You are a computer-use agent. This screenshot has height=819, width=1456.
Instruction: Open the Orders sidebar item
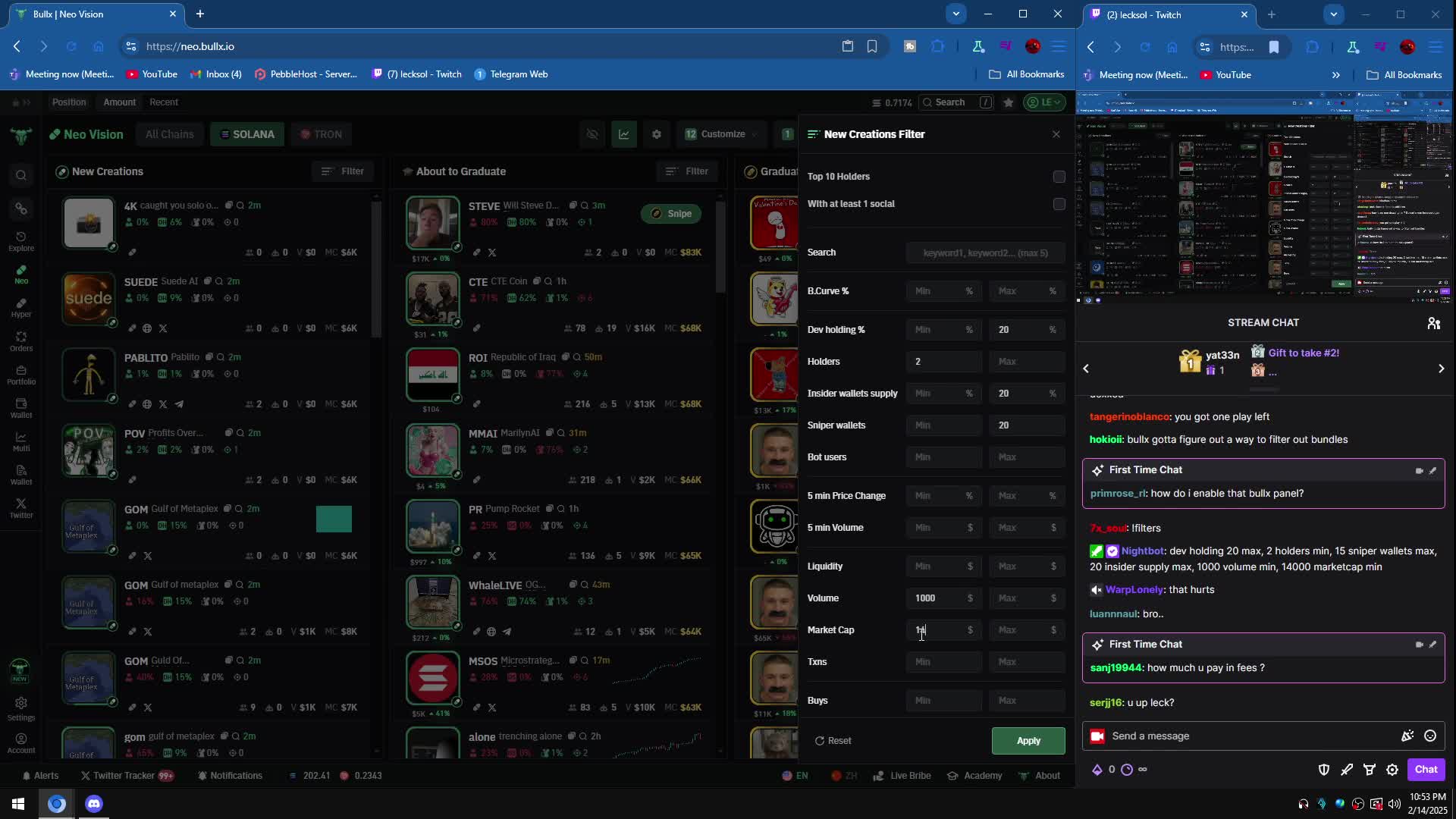pyautogui.click(x=21, y=342)
